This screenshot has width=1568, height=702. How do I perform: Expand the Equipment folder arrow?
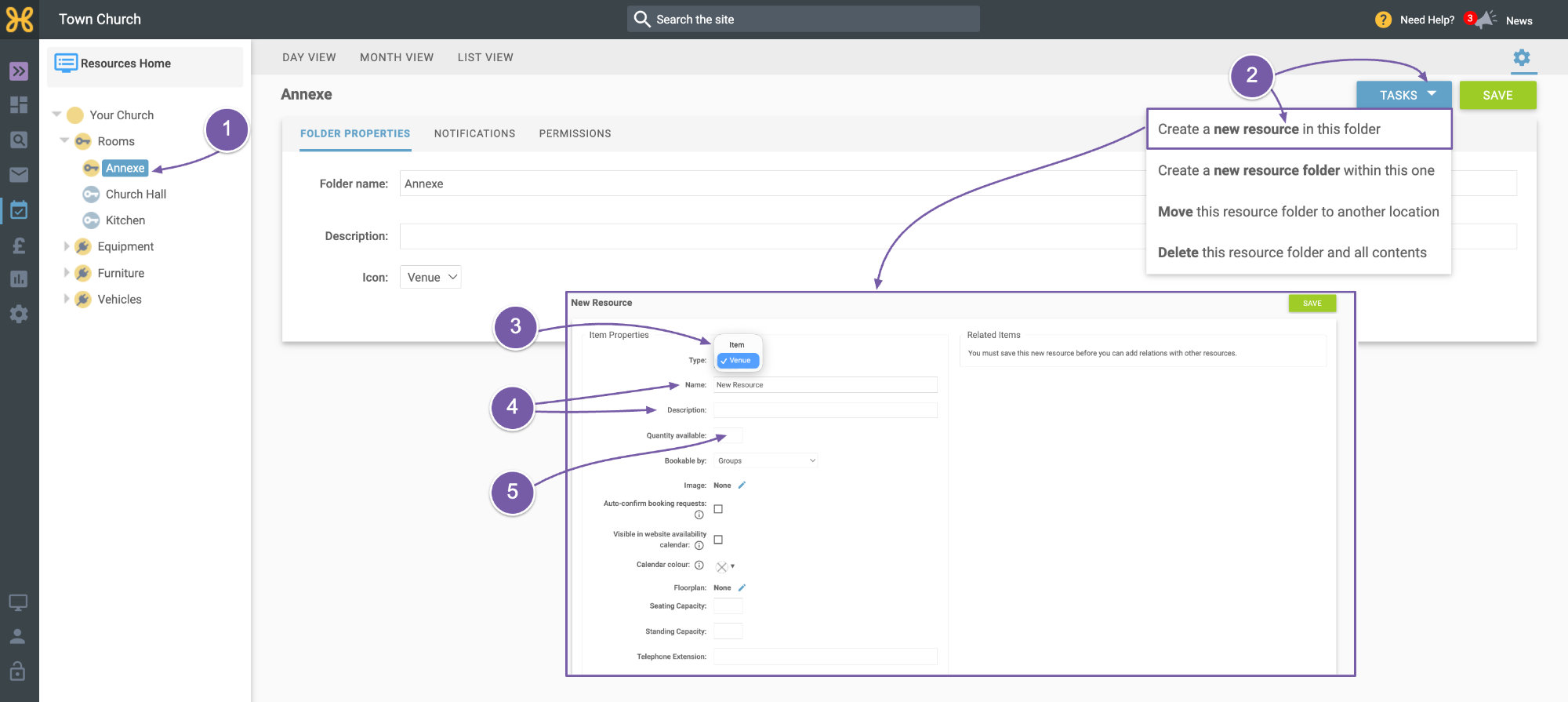tap(67, 246)
